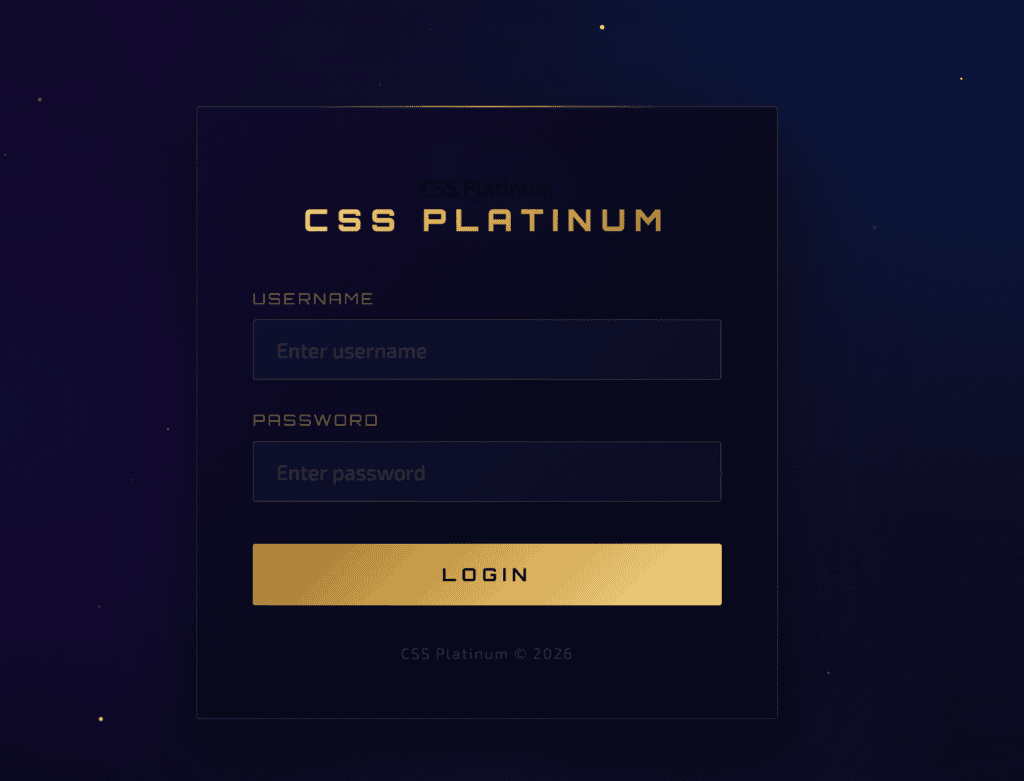1024x781 pixels.
Task: Click the bright star at top center
Action: [x=602, y=27]
